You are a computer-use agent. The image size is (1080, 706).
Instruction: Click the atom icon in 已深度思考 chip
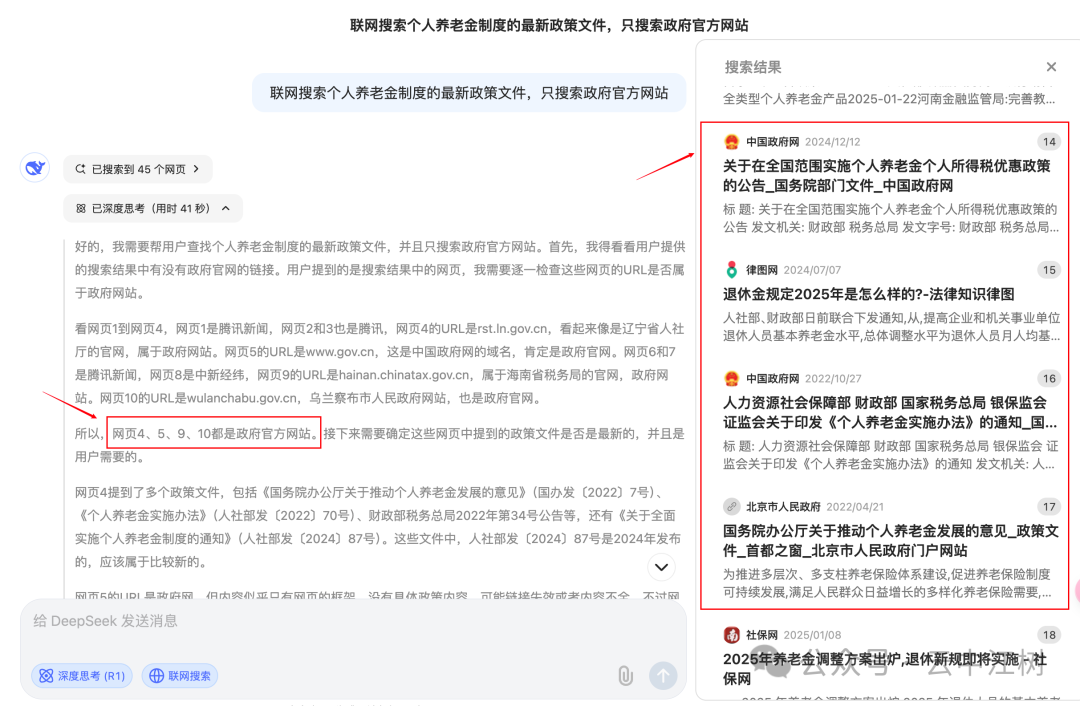click(81, 209)
